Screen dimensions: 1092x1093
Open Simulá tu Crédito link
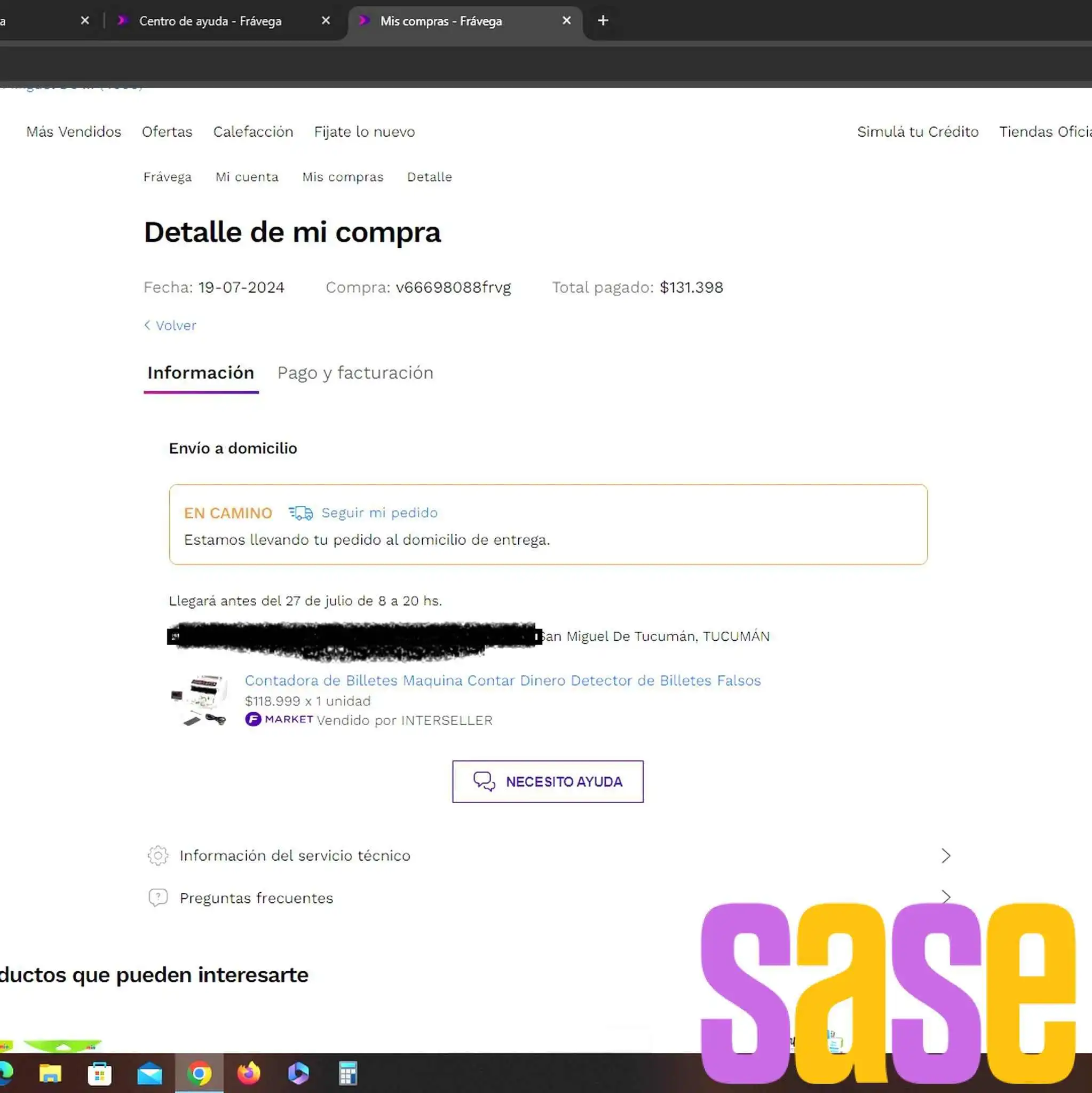(918, 132)
